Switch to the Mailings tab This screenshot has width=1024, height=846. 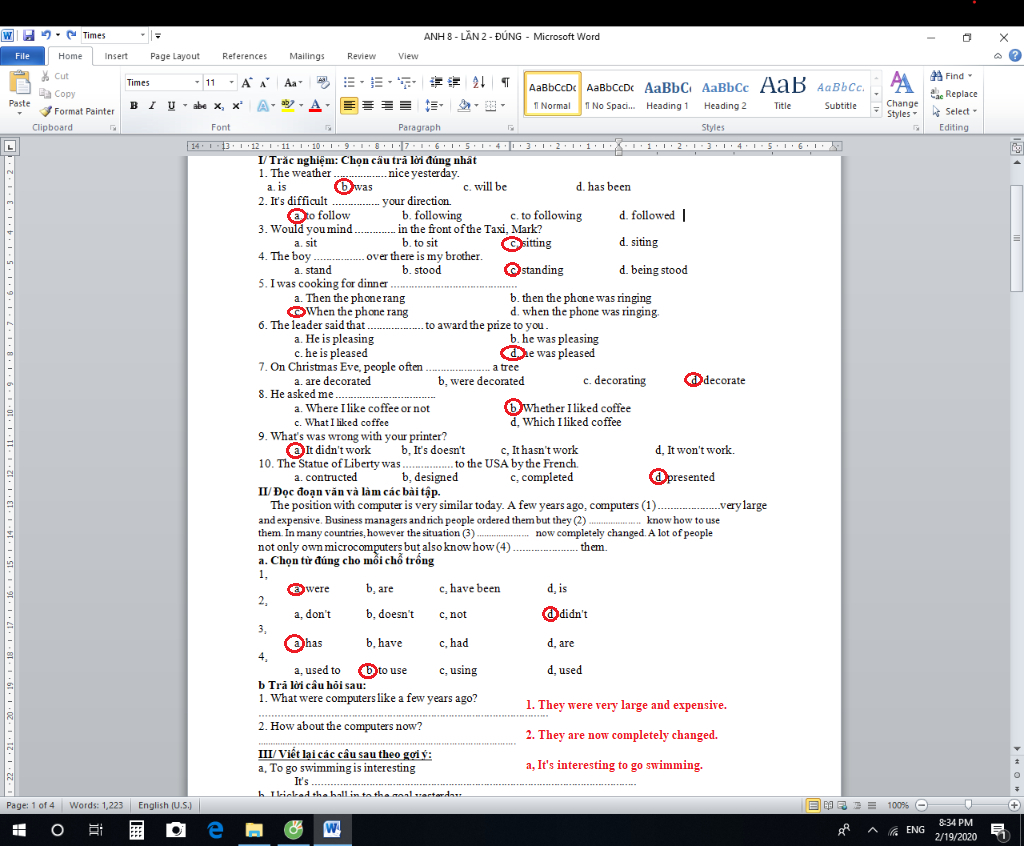(x=307, y=56)
